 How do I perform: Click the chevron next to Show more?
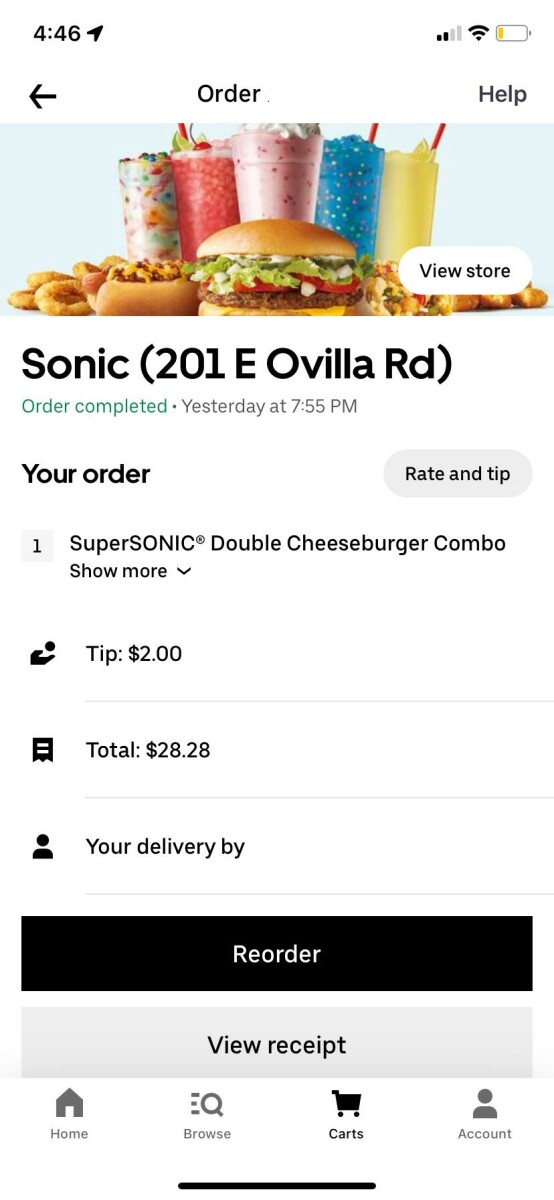pos(183,571)
